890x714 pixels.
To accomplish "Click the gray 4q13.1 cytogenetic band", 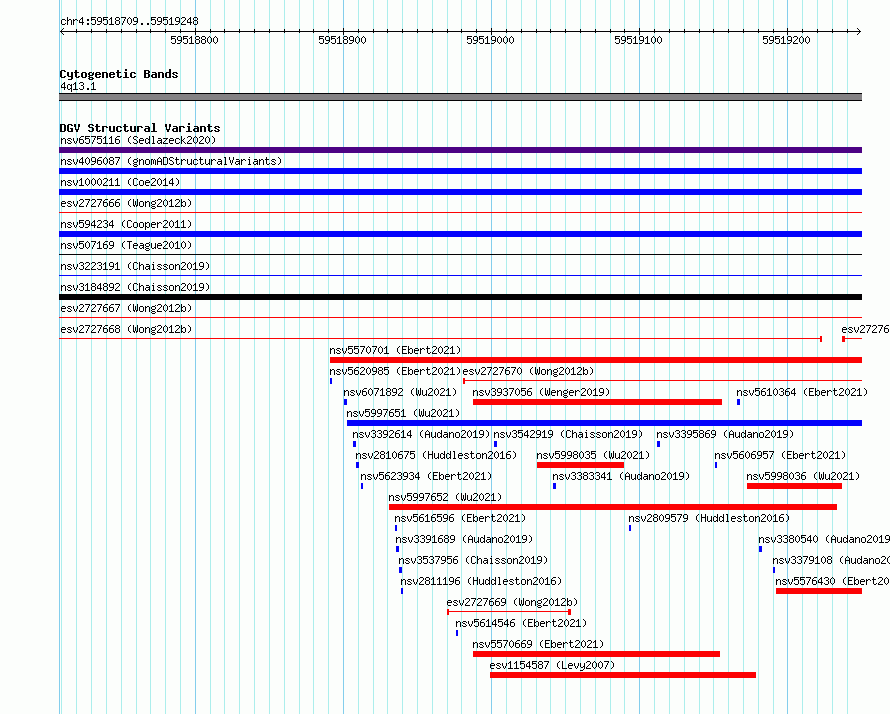I will click(460, 97).
